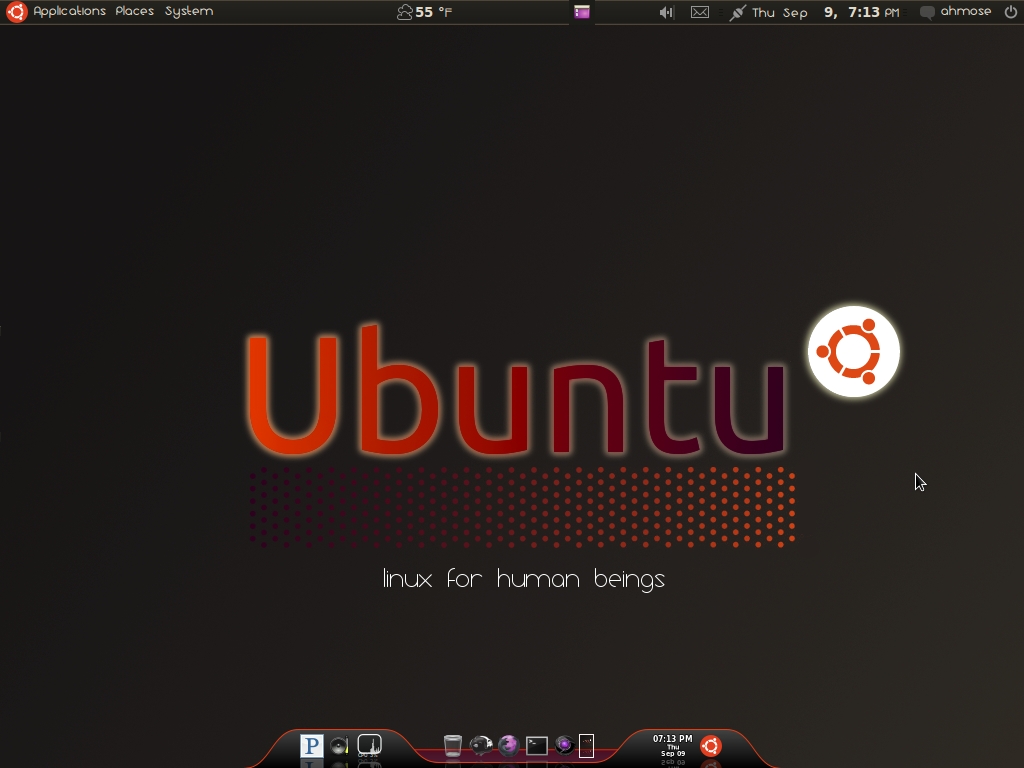Launch the purple Firefox browser in dock
This screenshot has width=1024, height=768.
pyautogui.click(x=509, y=745)
